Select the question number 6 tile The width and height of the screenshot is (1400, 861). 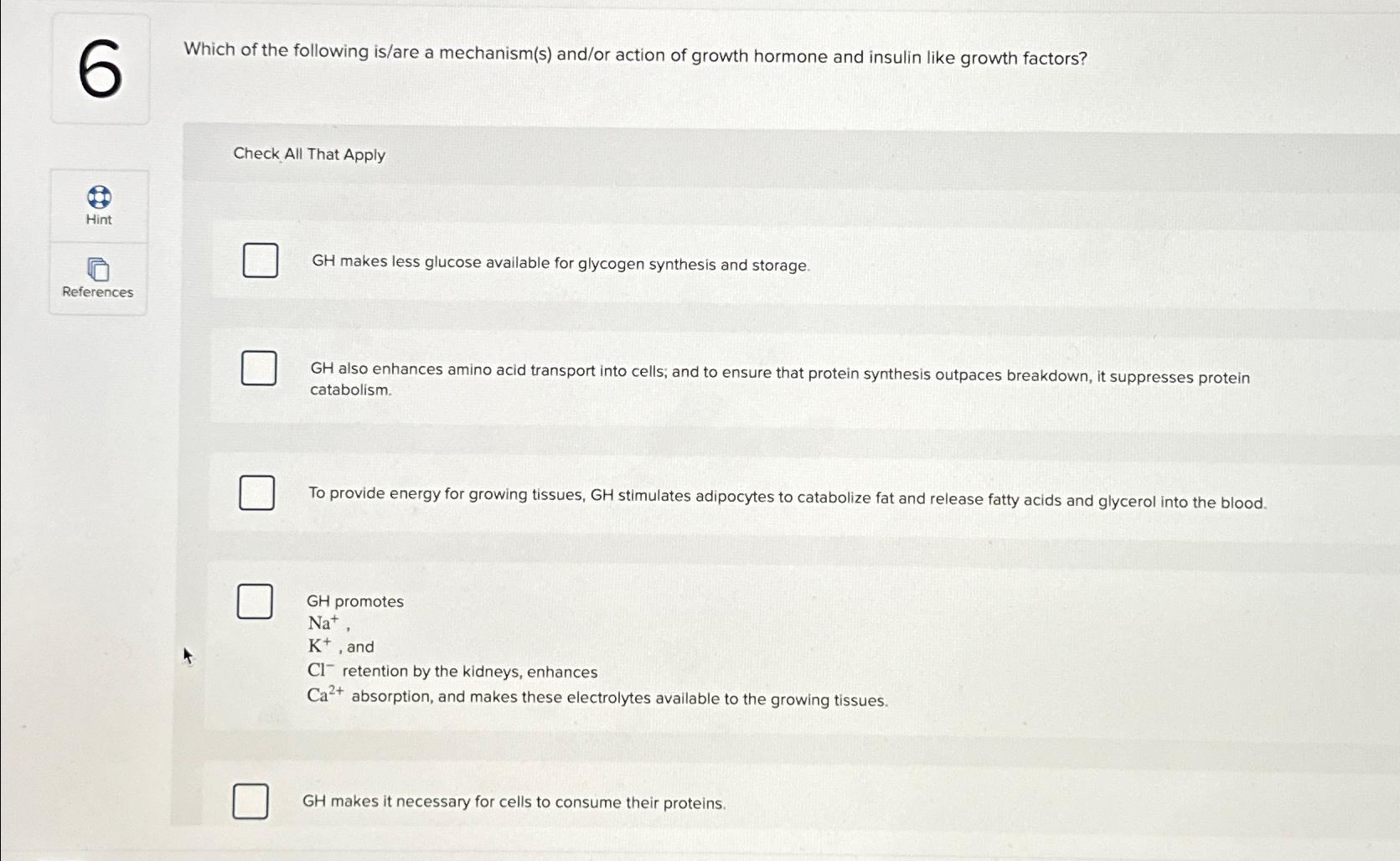99,71
